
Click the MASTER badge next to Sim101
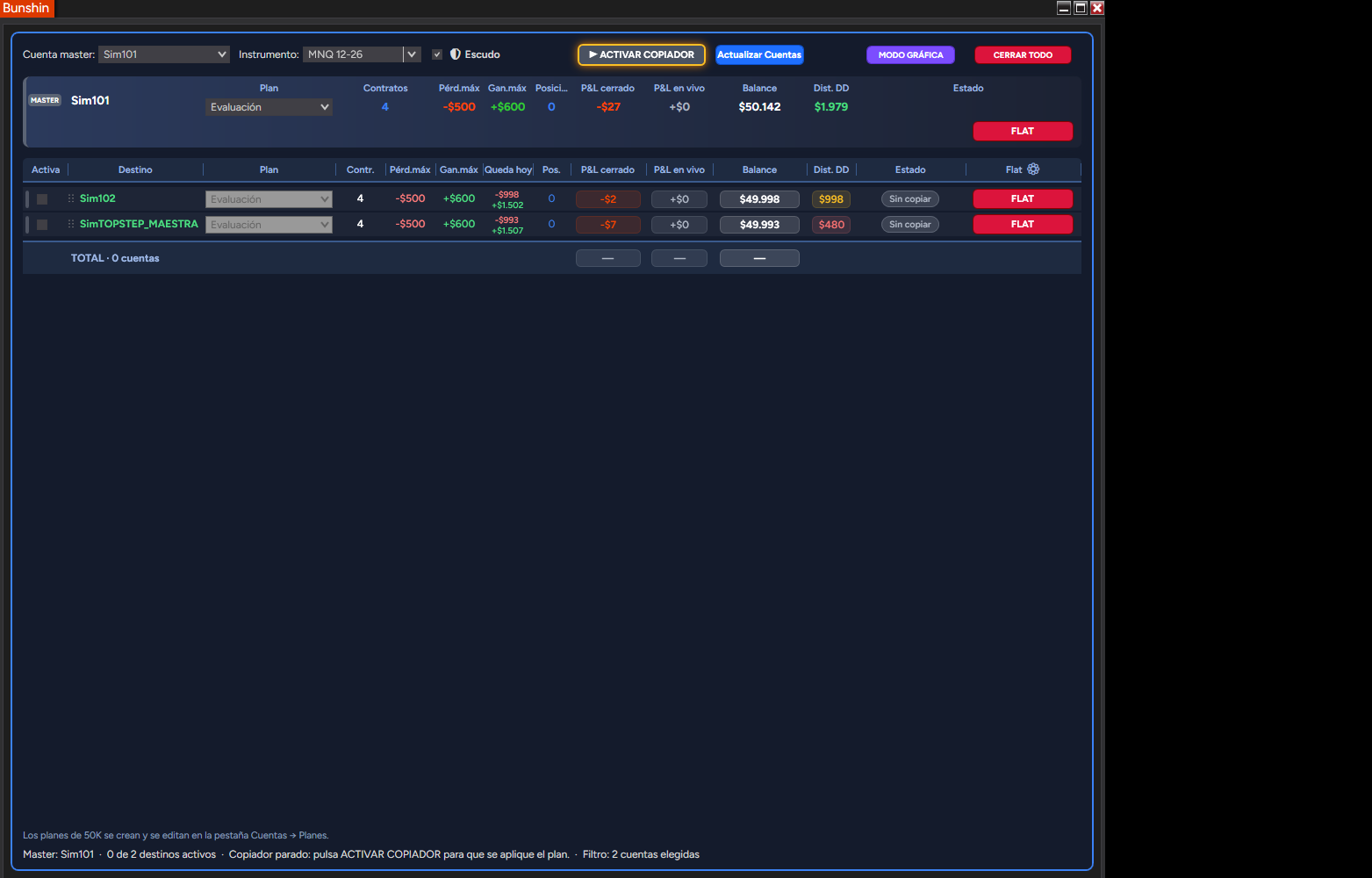[x=45, y=100]
